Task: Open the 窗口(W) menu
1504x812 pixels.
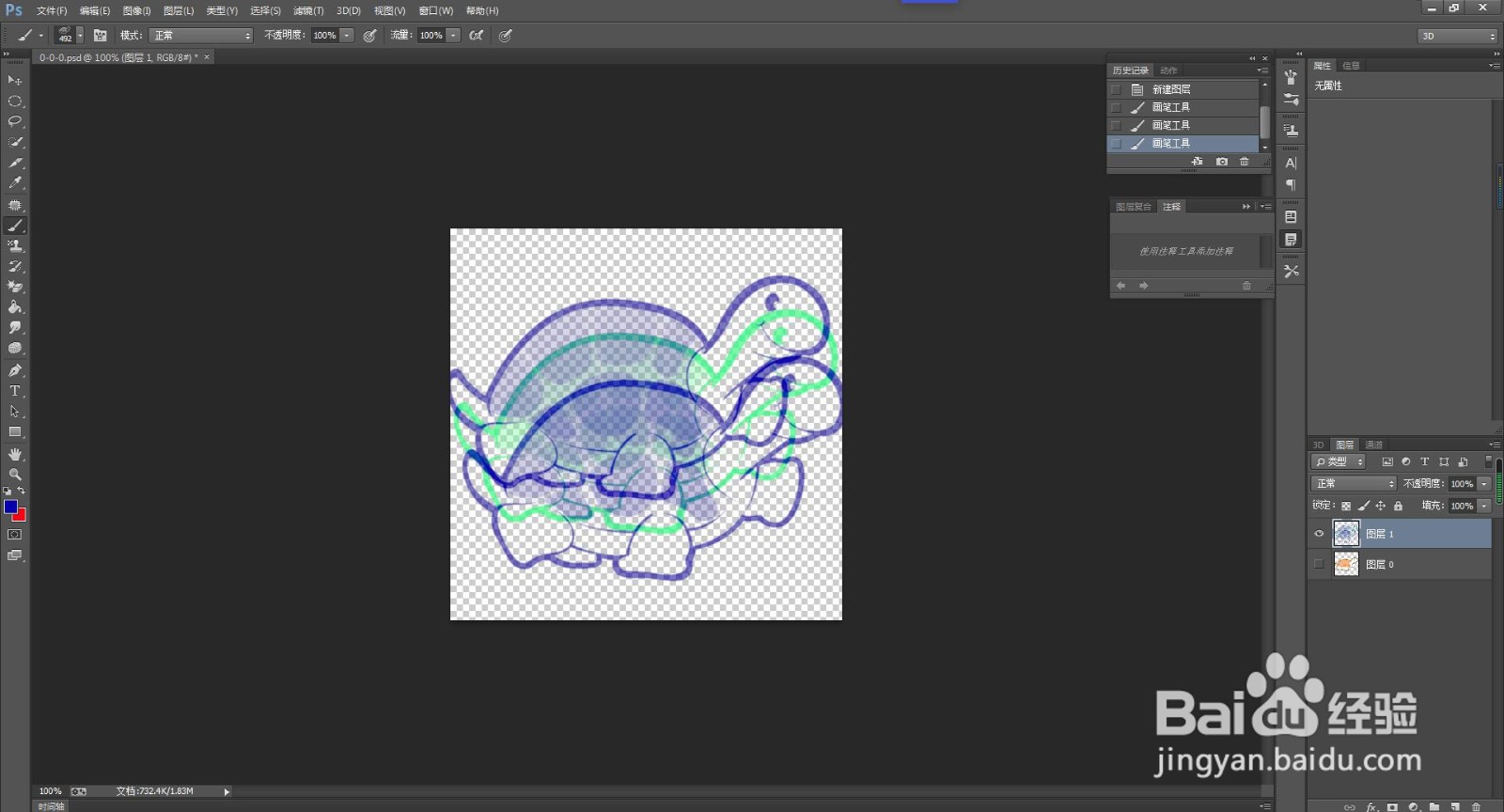Action: (436, 10)
